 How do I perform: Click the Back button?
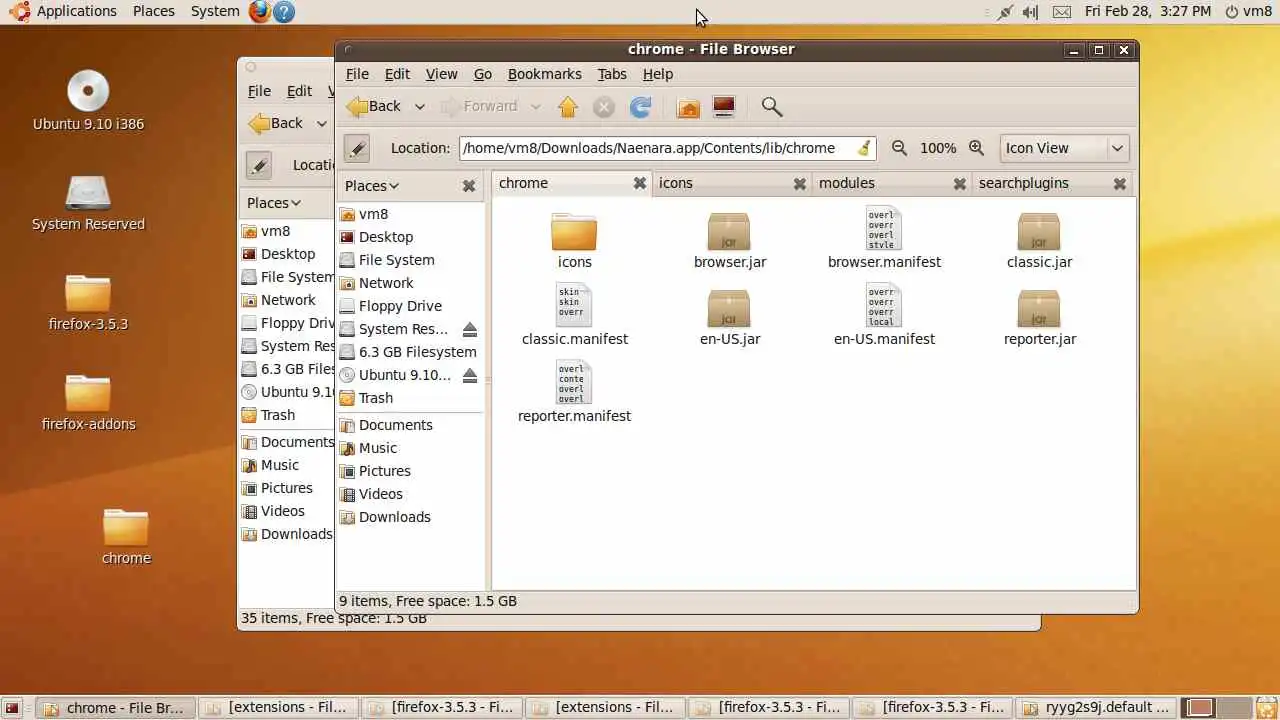point(375,107)
